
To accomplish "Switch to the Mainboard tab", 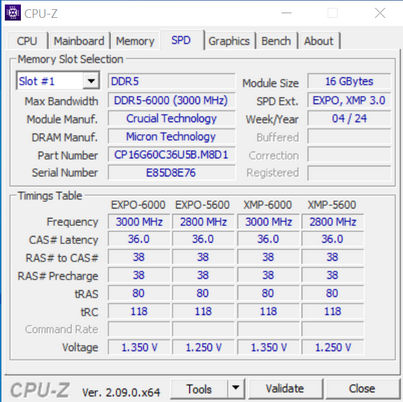I will pyautogui.click(x=79, y=41).
